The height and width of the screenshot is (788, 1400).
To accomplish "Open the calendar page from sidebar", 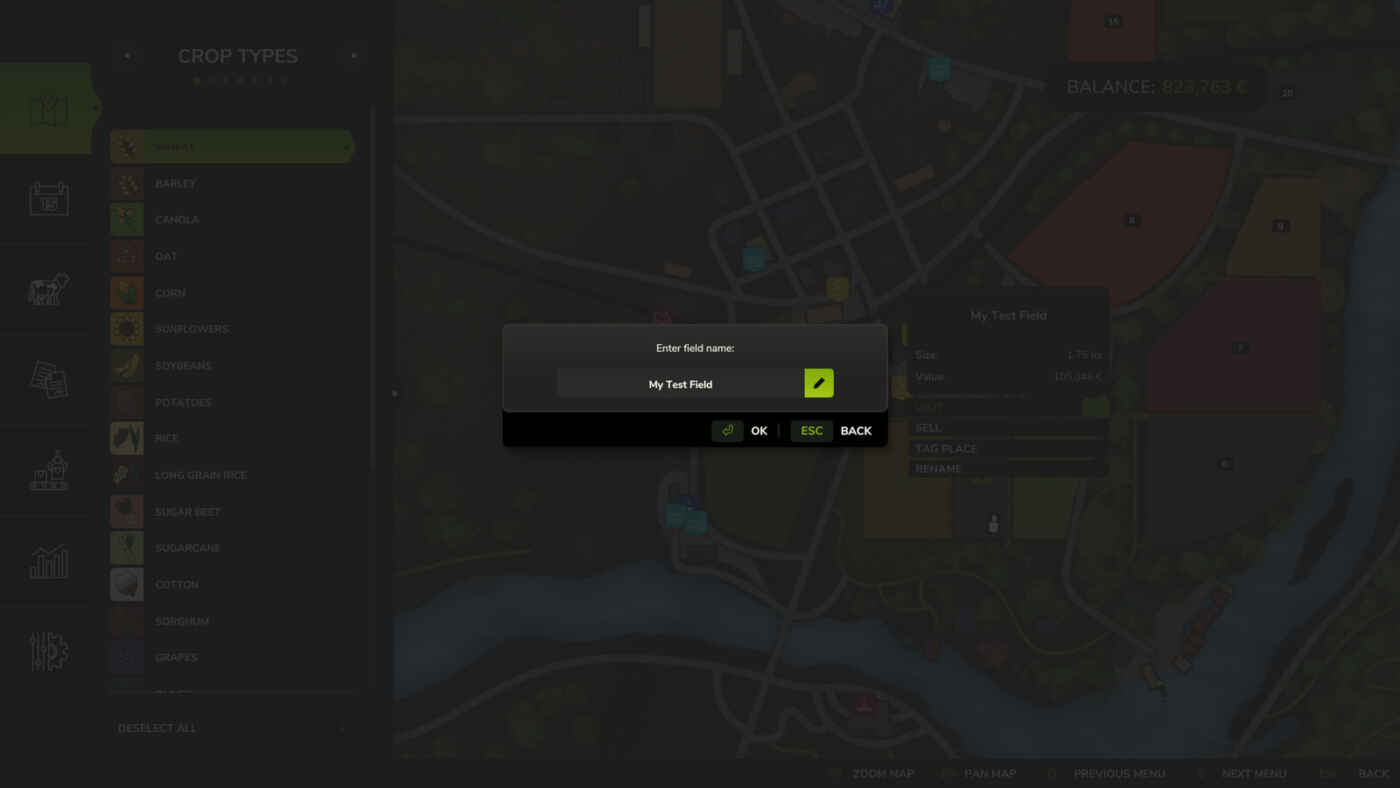I will (48, 199).
